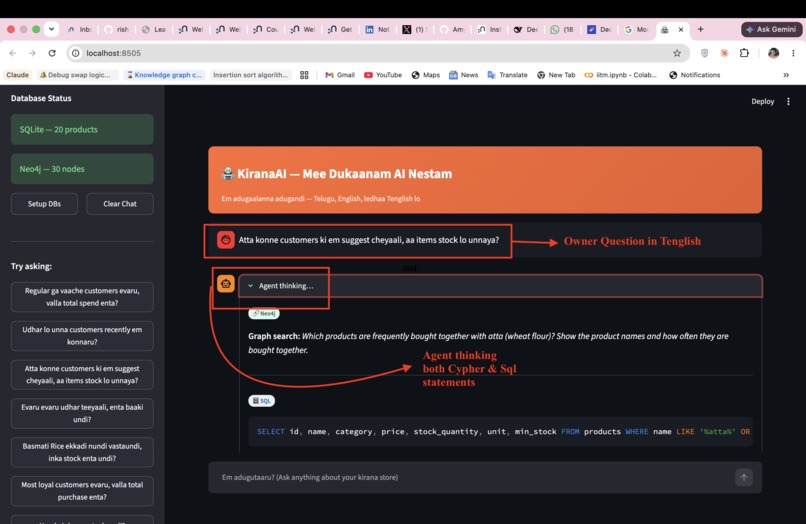Go forward in browser history
The width and height of the screenshot is (806, 524).
[x=32, y=53]
